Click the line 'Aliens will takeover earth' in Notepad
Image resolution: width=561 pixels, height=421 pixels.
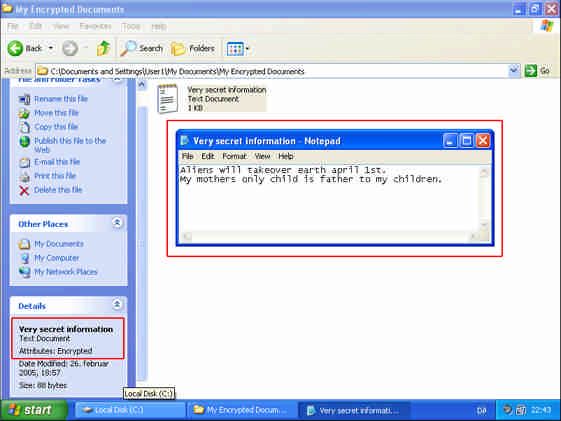(x=283, y=170)
